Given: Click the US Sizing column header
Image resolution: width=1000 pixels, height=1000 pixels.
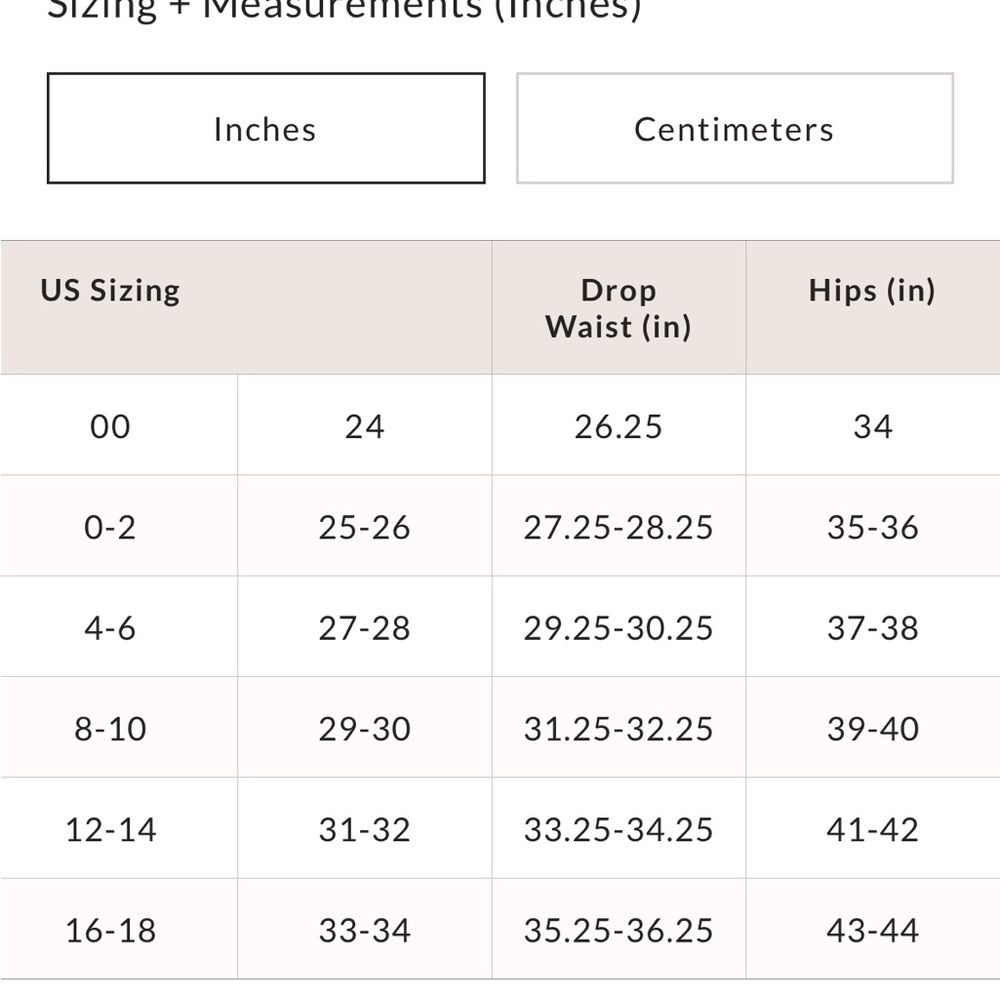Looking at the screenshot, I should (110, 290).
